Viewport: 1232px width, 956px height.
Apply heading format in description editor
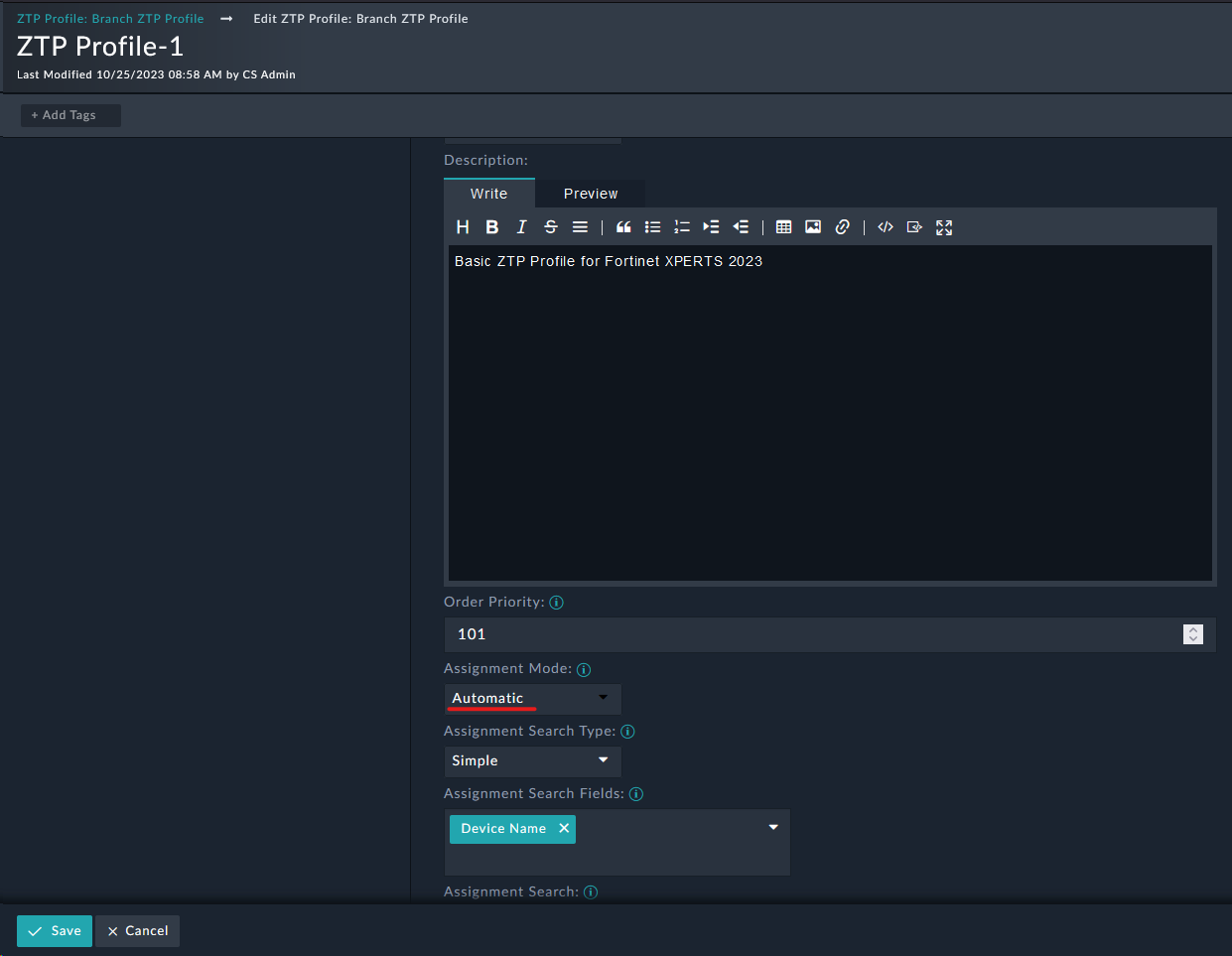(x=463, y=227)
